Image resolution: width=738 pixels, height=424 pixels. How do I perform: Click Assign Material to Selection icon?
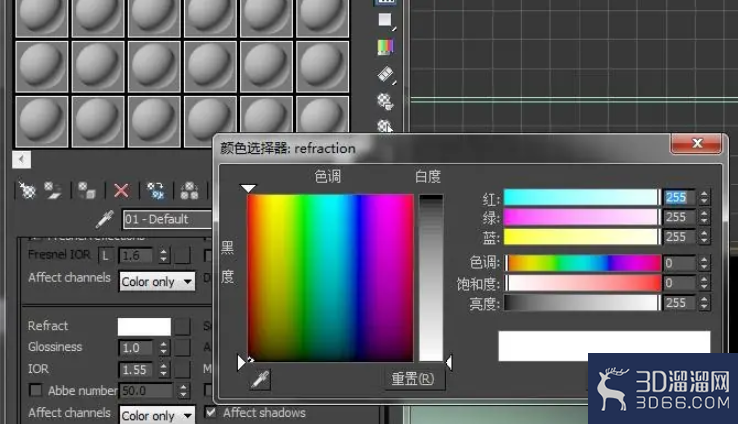click(x=87, y=191)
